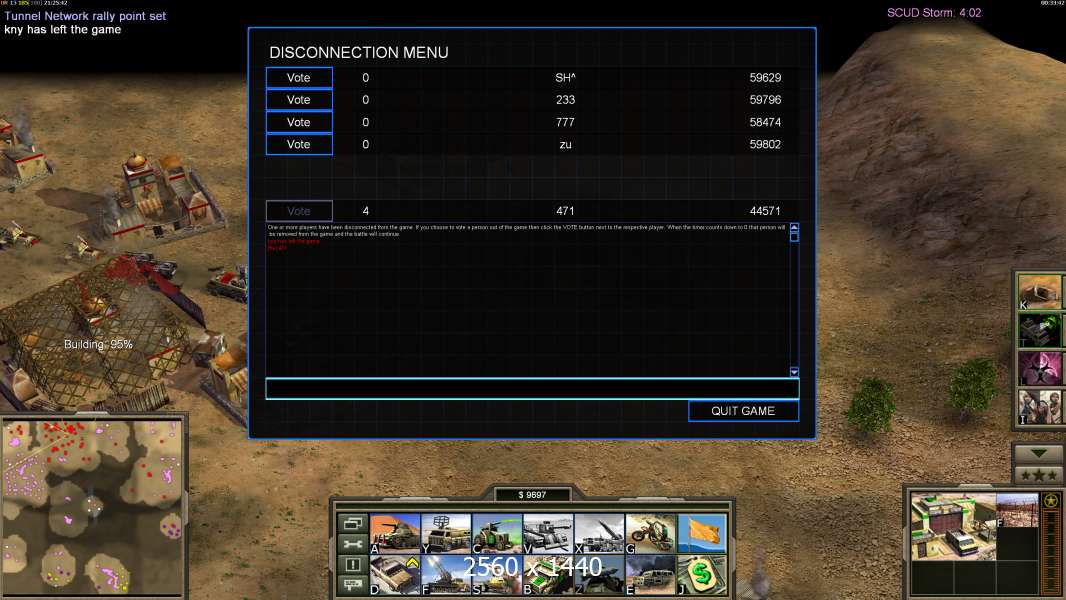Image resolution: width=1066 pixels, height=600 pixels.
Task: Select the Arms Dealer building portrait
Action: (952, 527)
